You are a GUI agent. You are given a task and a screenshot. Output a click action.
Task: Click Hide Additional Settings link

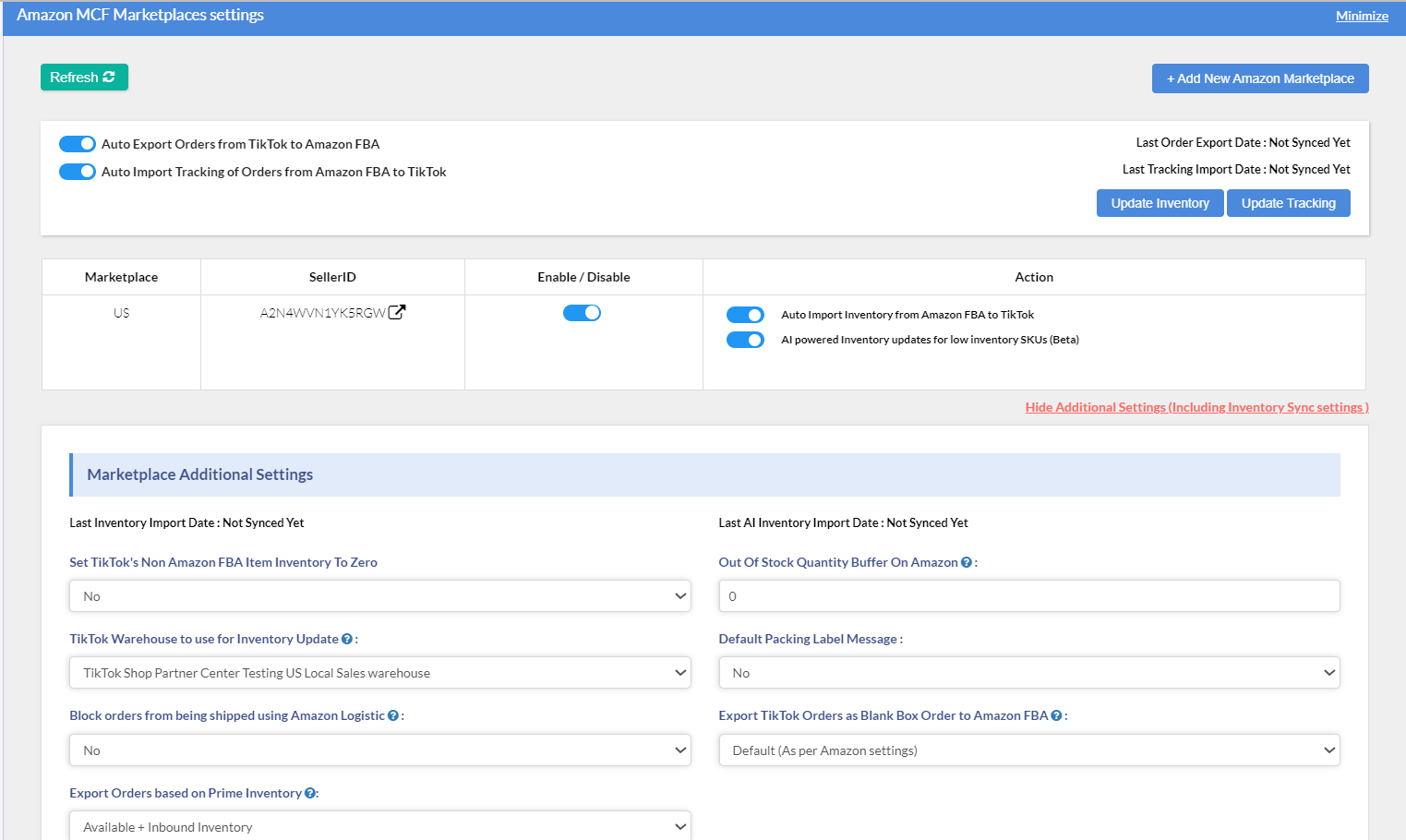click(1196, 407)
